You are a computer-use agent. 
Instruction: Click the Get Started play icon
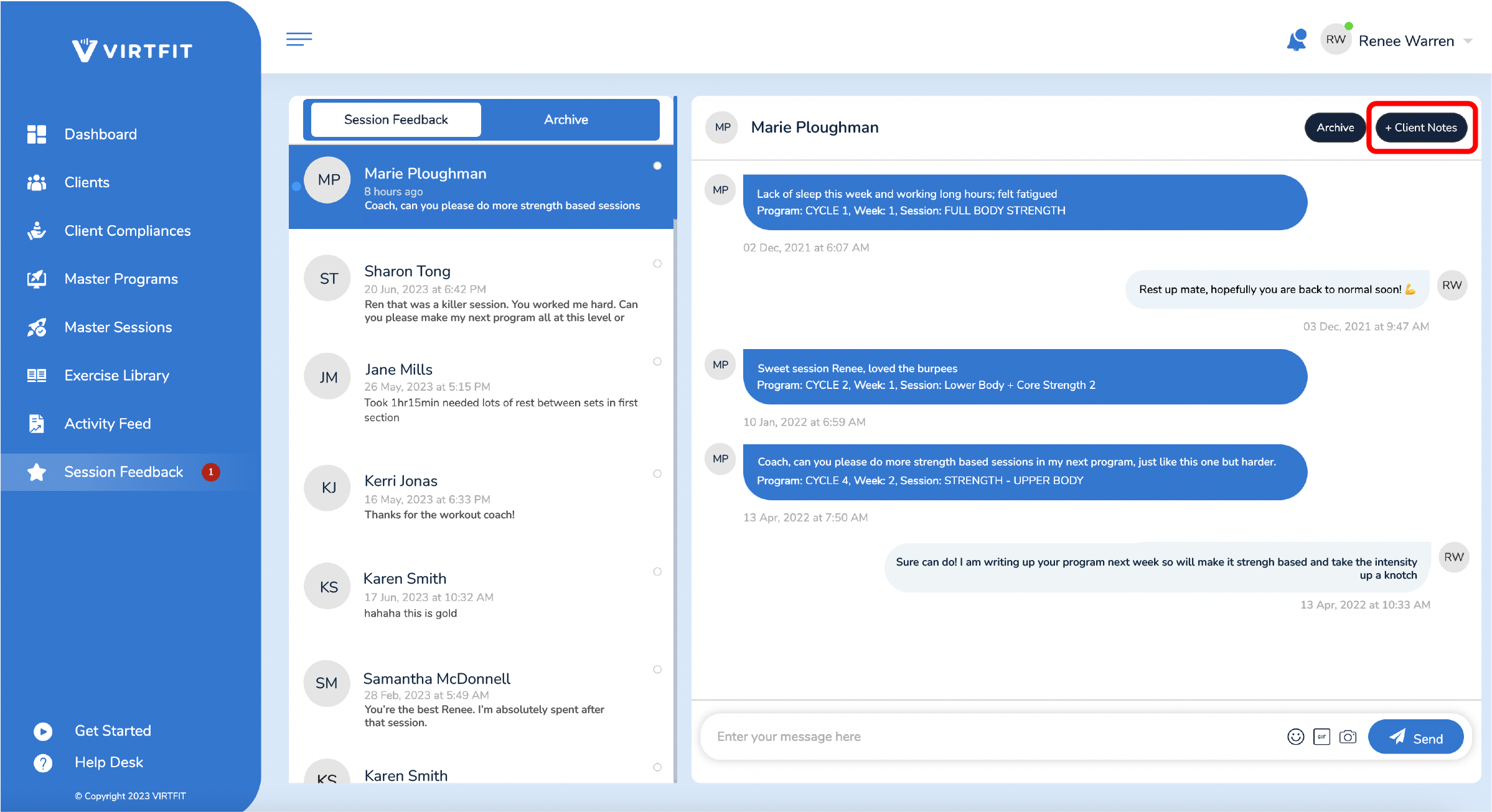(43, 731)
